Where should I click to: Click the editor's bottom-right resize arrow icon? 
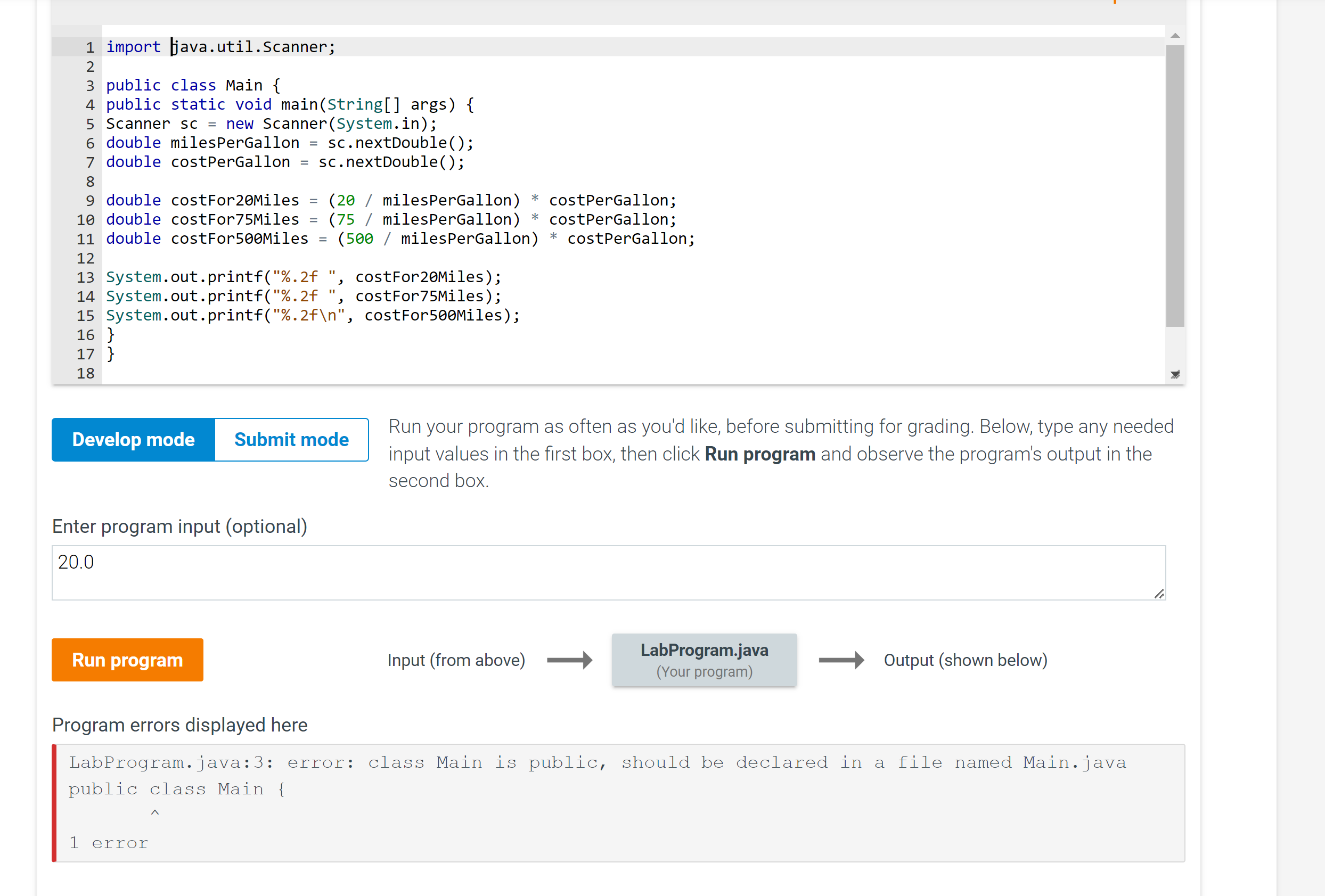pyautogui.click(x=1175, y=374)
